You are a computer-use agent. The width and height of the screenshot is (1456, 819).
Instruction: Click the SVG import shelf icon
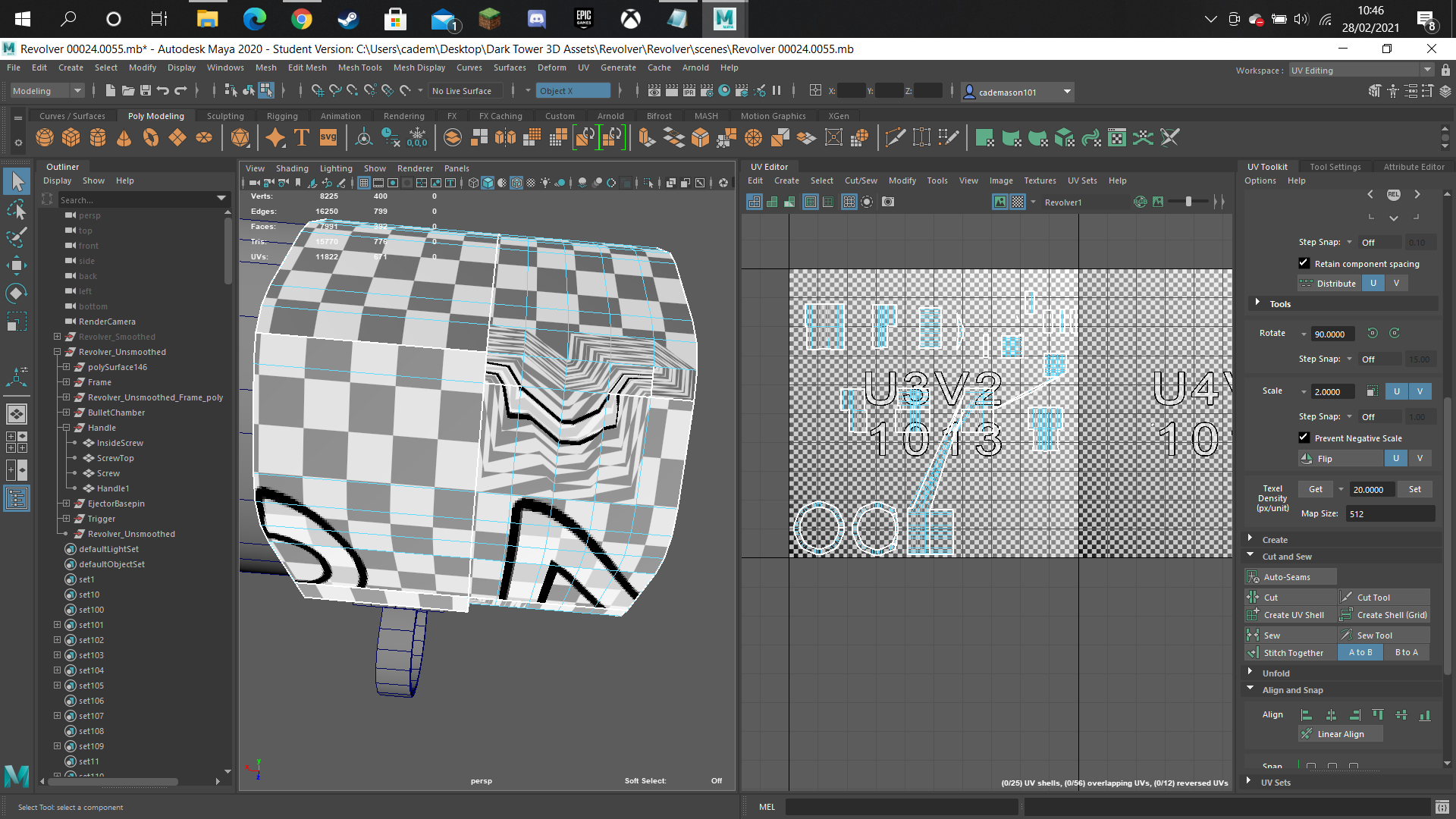click(328, 137)
